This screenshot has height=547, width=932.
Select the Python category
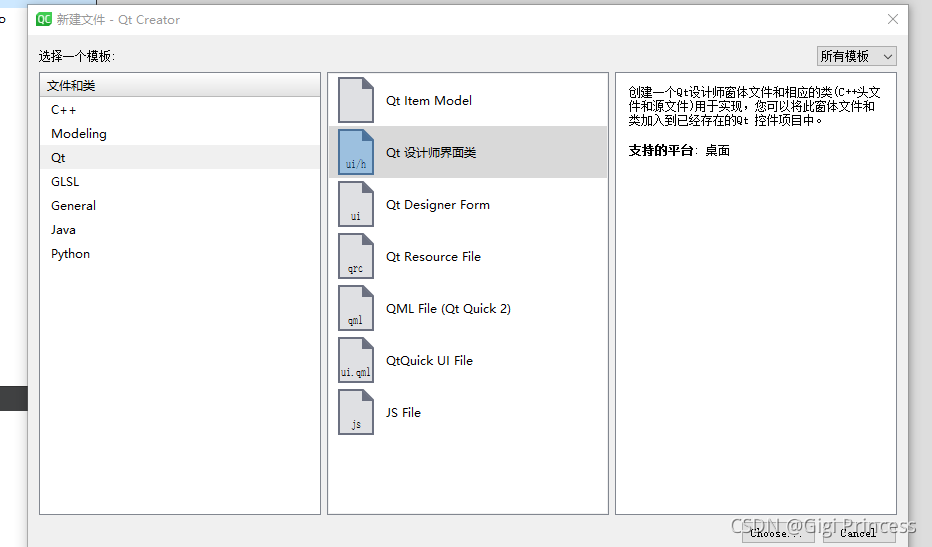click(180, 253)
